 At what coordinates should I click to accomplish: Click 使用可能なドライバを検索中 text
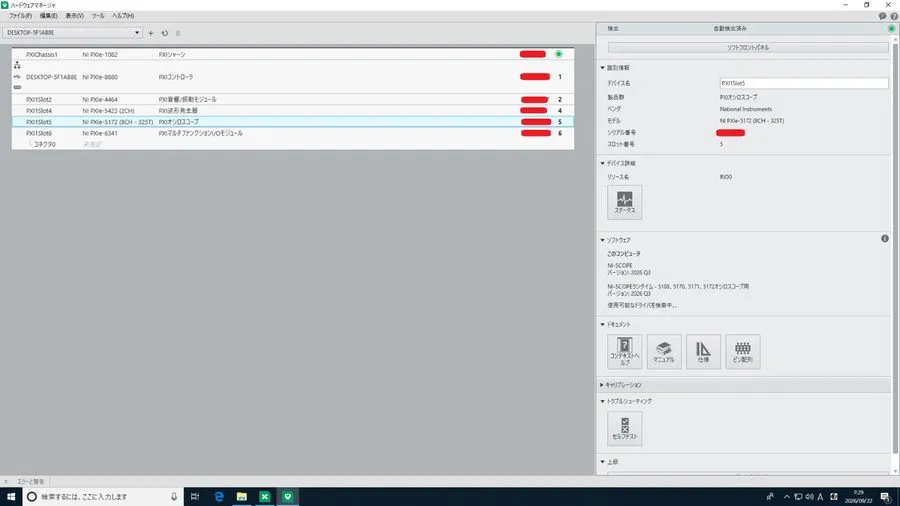click(642, 305)
